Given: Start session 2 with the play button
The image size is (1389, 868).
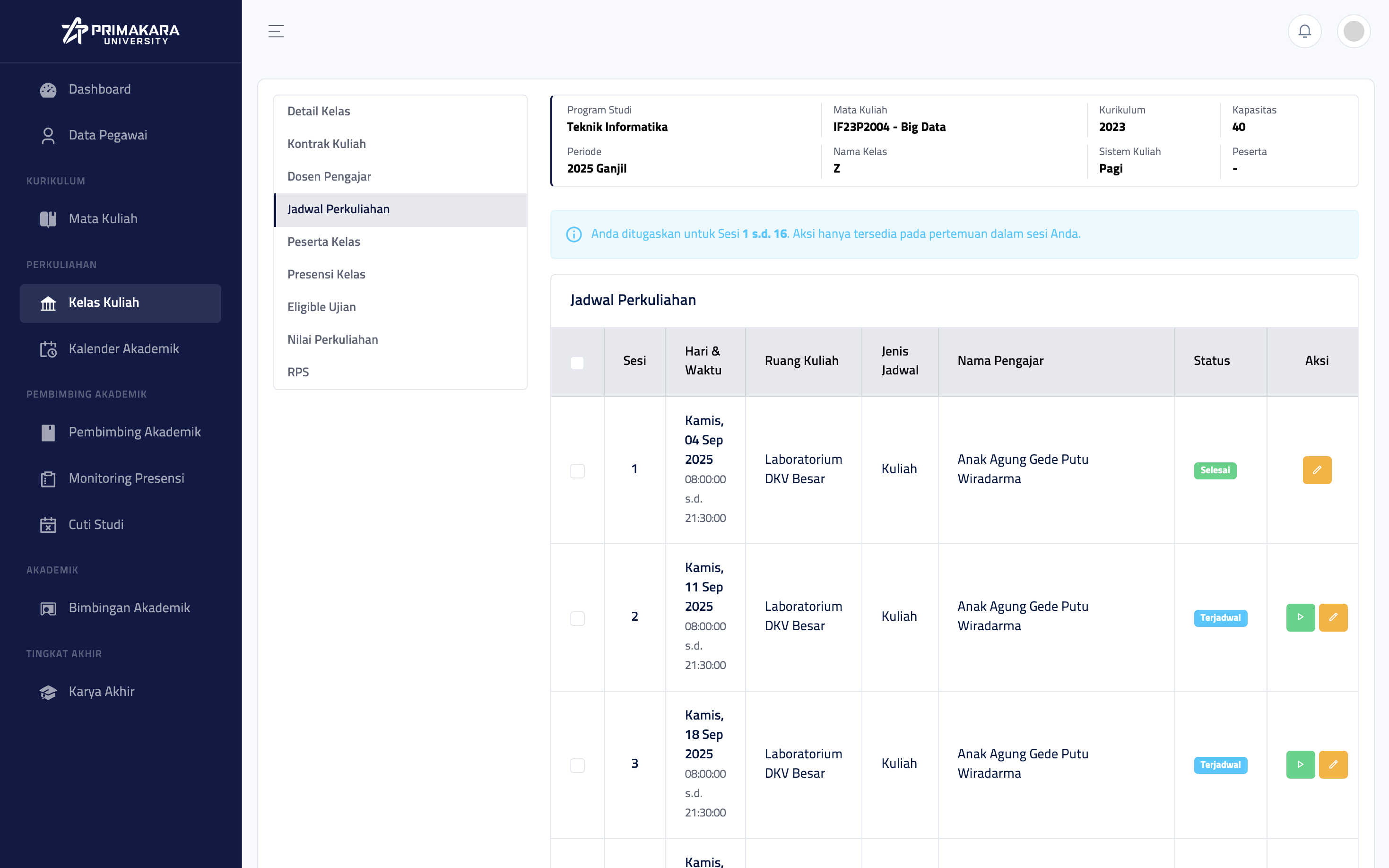Looking at the screenshot, I should coord(1301,618).
